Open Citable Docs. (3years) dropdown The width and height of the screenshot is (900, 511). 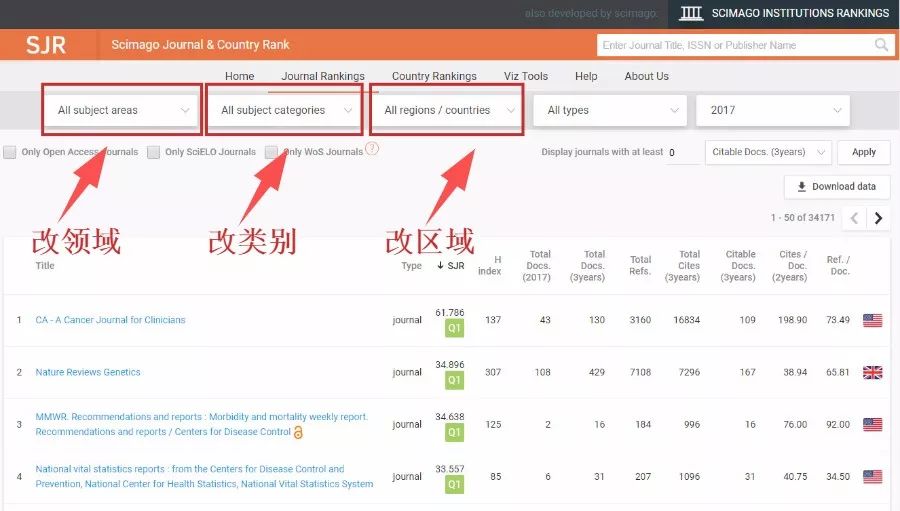(x=768, y=152)
